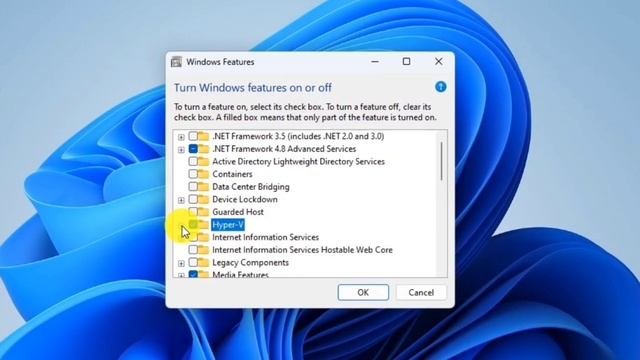Click folder icon beside Internet Information Services Hostable Web Core
Viewport: 640px width, 360px height.
(x=203, y=250)
